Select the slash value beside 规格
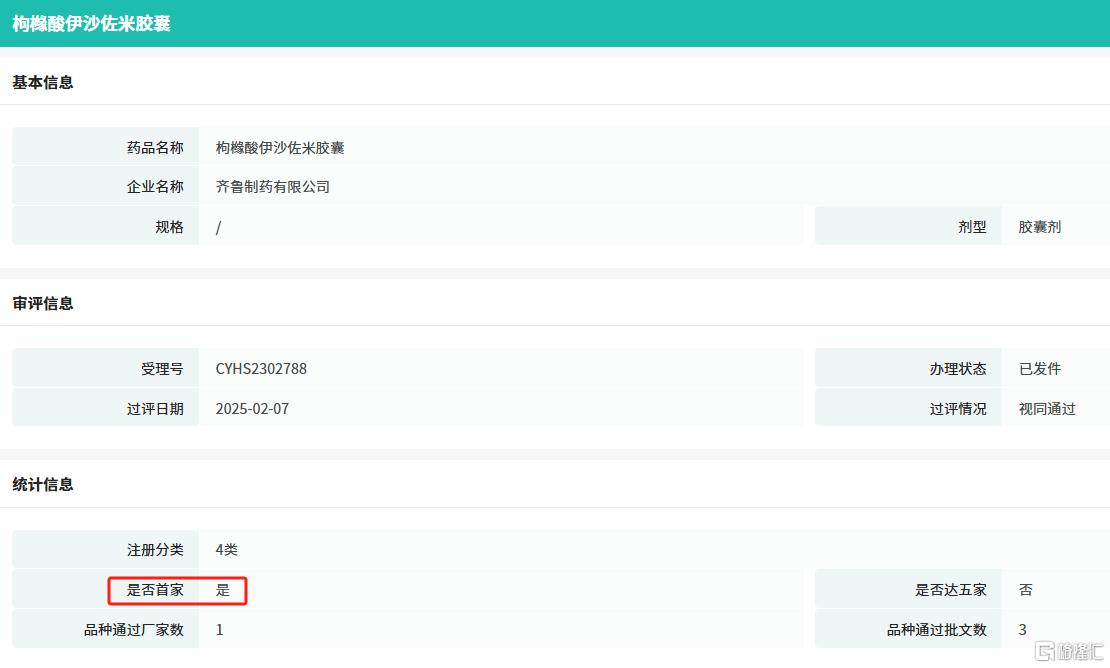 pyautogui.click(x=218, y=227)
